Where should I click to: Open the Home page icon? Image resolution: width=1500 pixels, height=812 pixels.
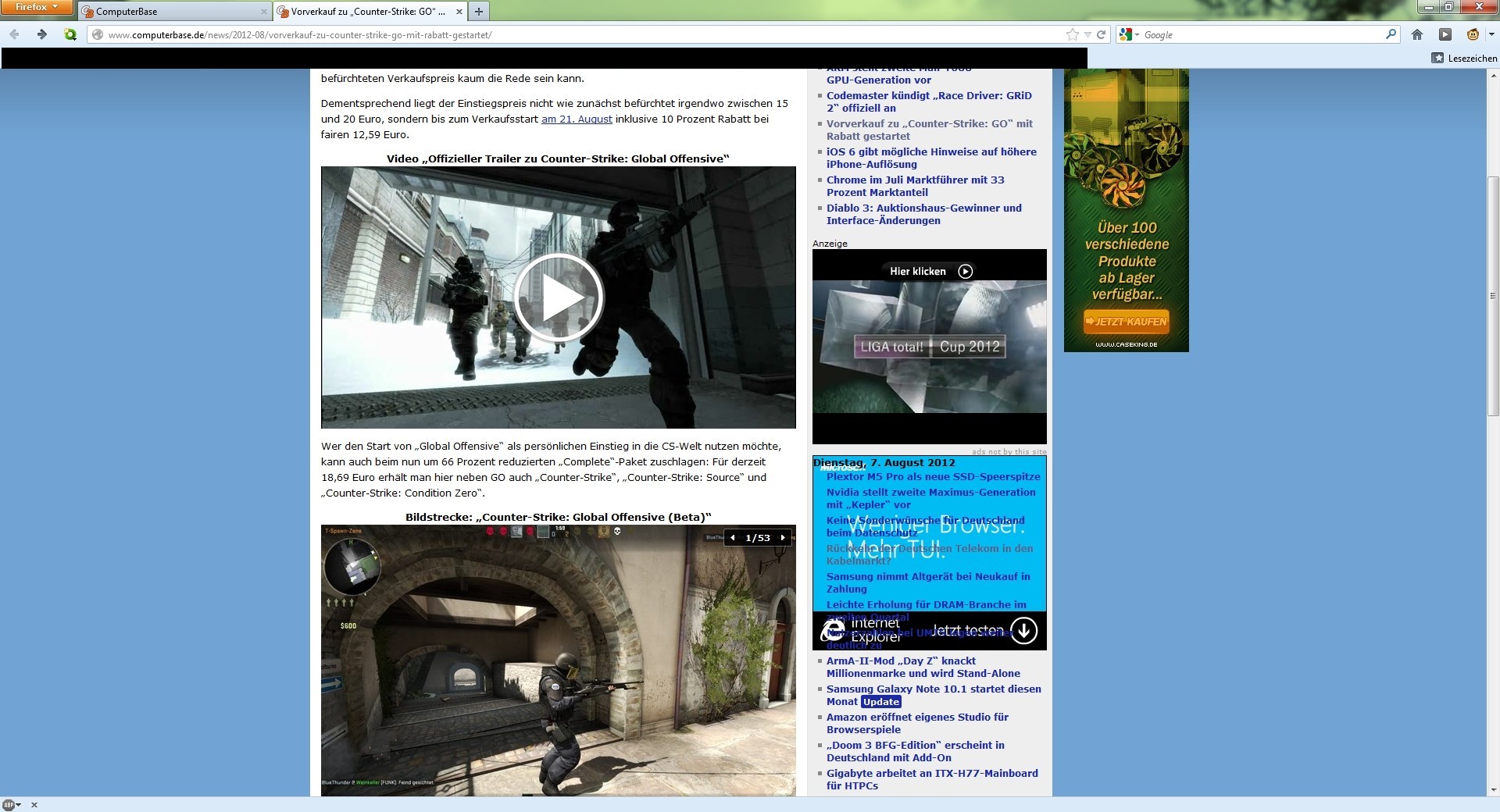(1417, 34)
